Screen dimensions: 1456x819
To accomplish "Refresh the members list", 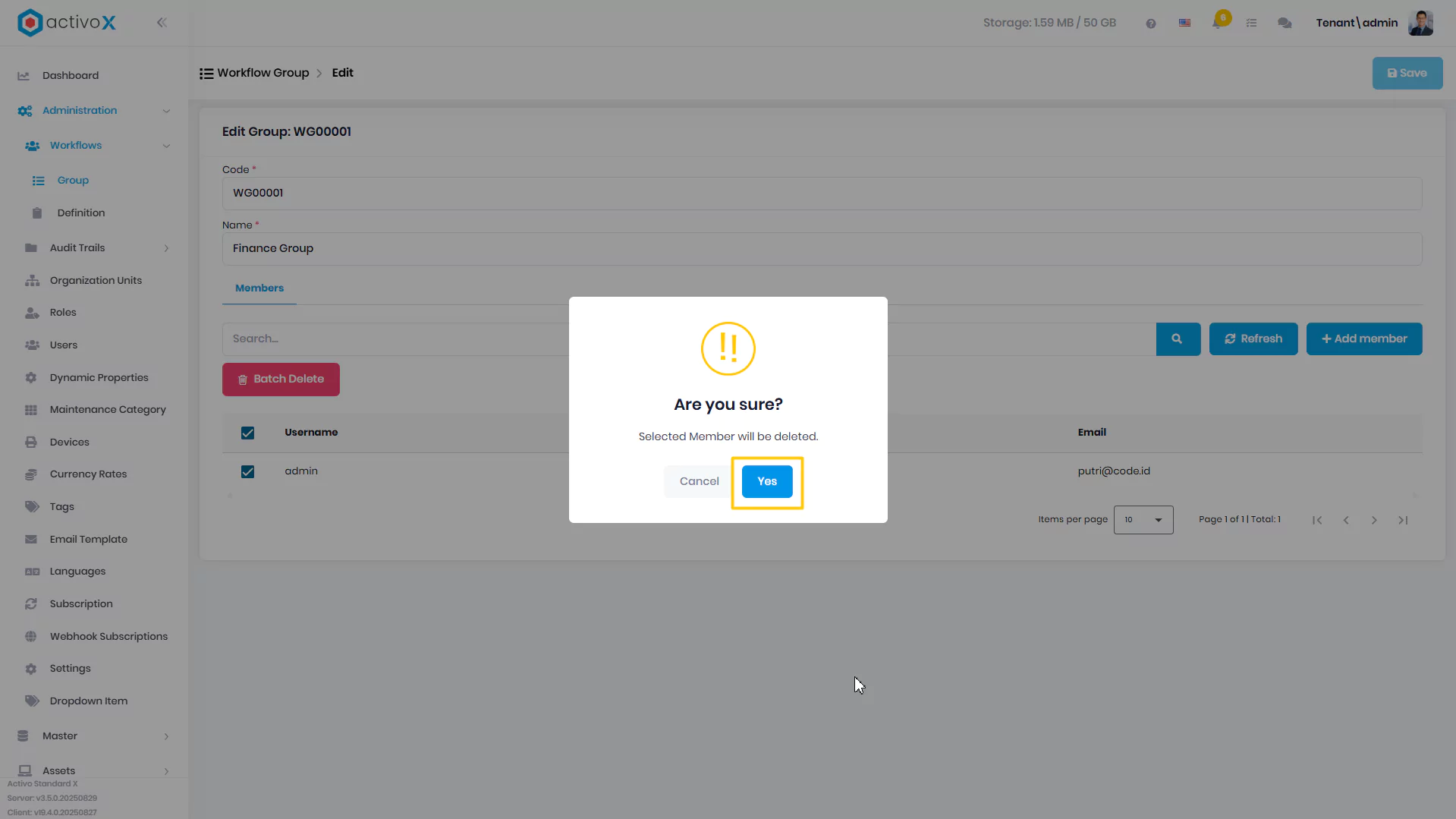I will 1253,339.
